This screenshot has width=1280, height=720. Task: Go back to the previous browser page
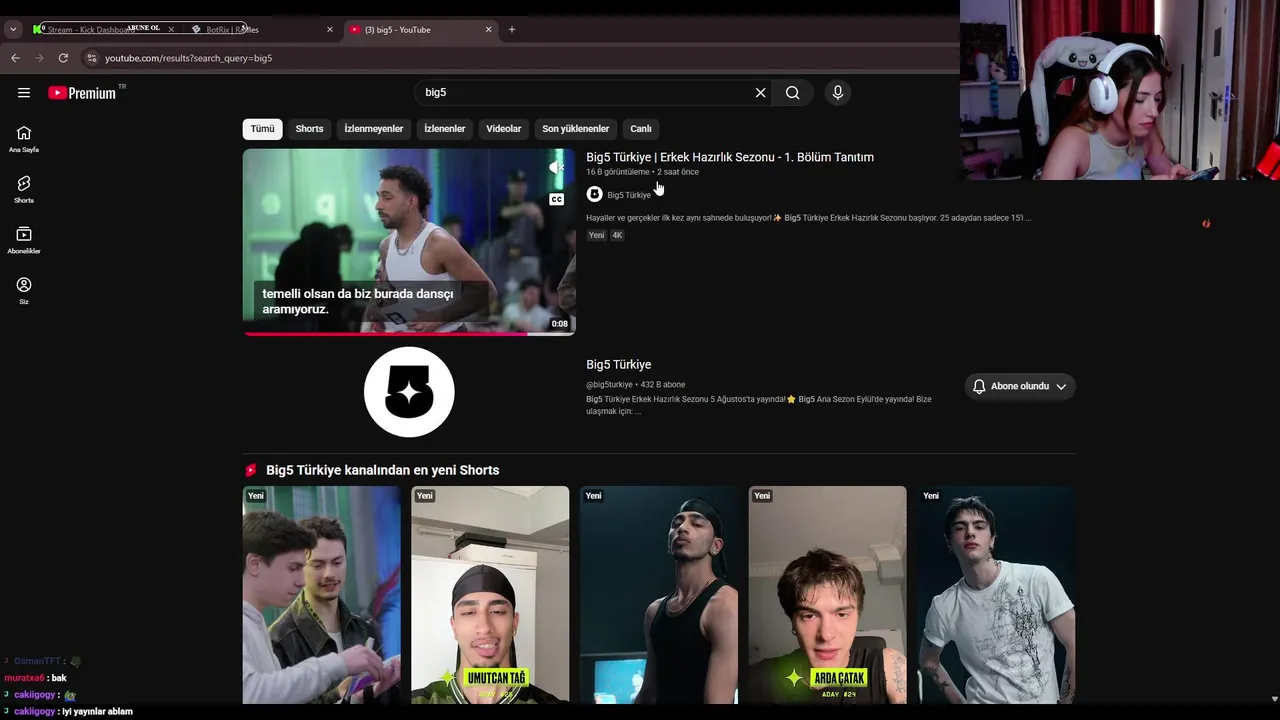click(15, 58)
